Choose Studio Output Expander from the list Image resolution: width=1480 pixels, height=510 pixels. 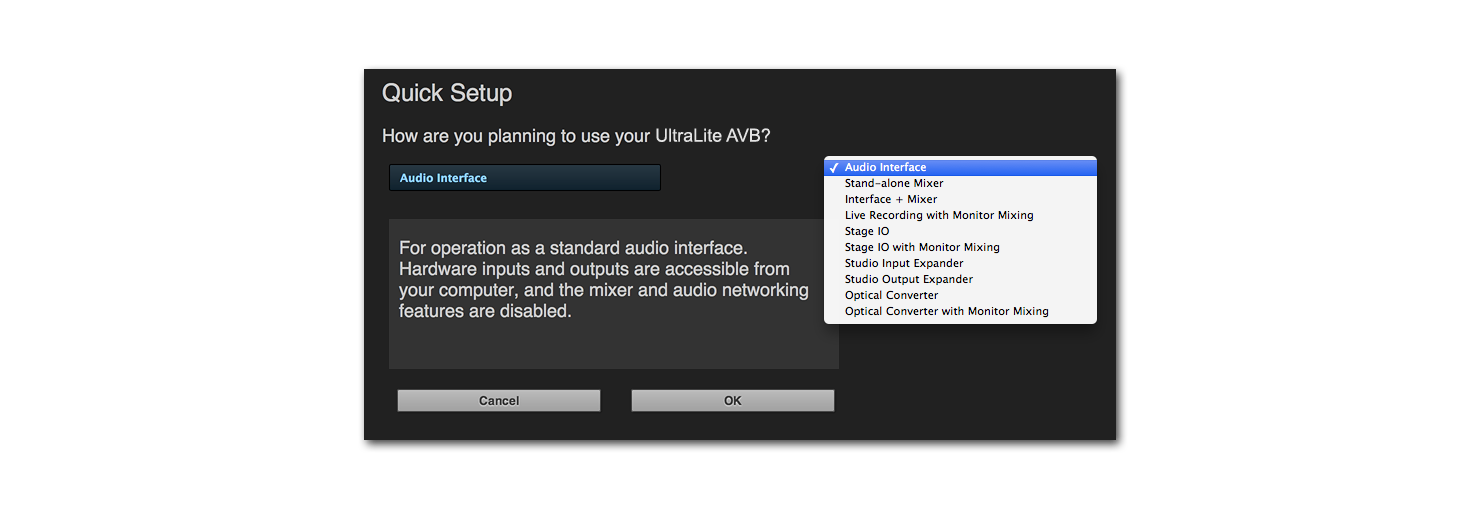[908, 280]
